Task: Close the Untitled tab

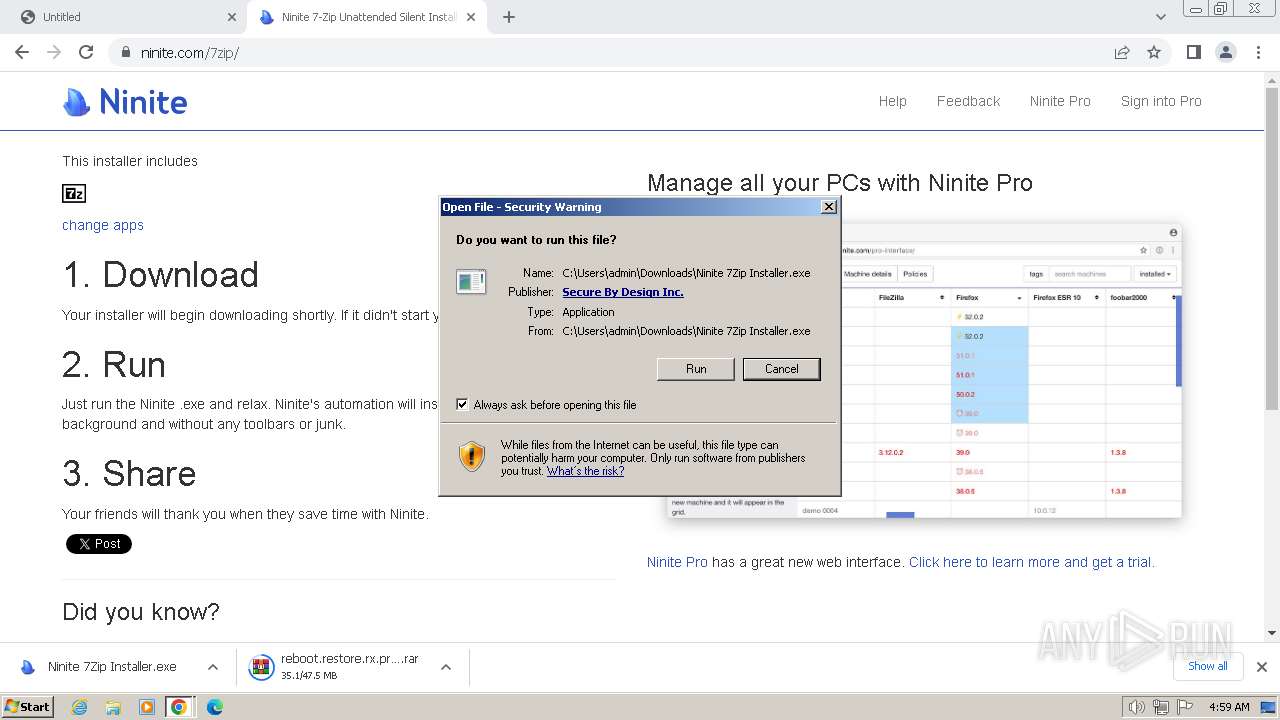Action: [232, 17]
